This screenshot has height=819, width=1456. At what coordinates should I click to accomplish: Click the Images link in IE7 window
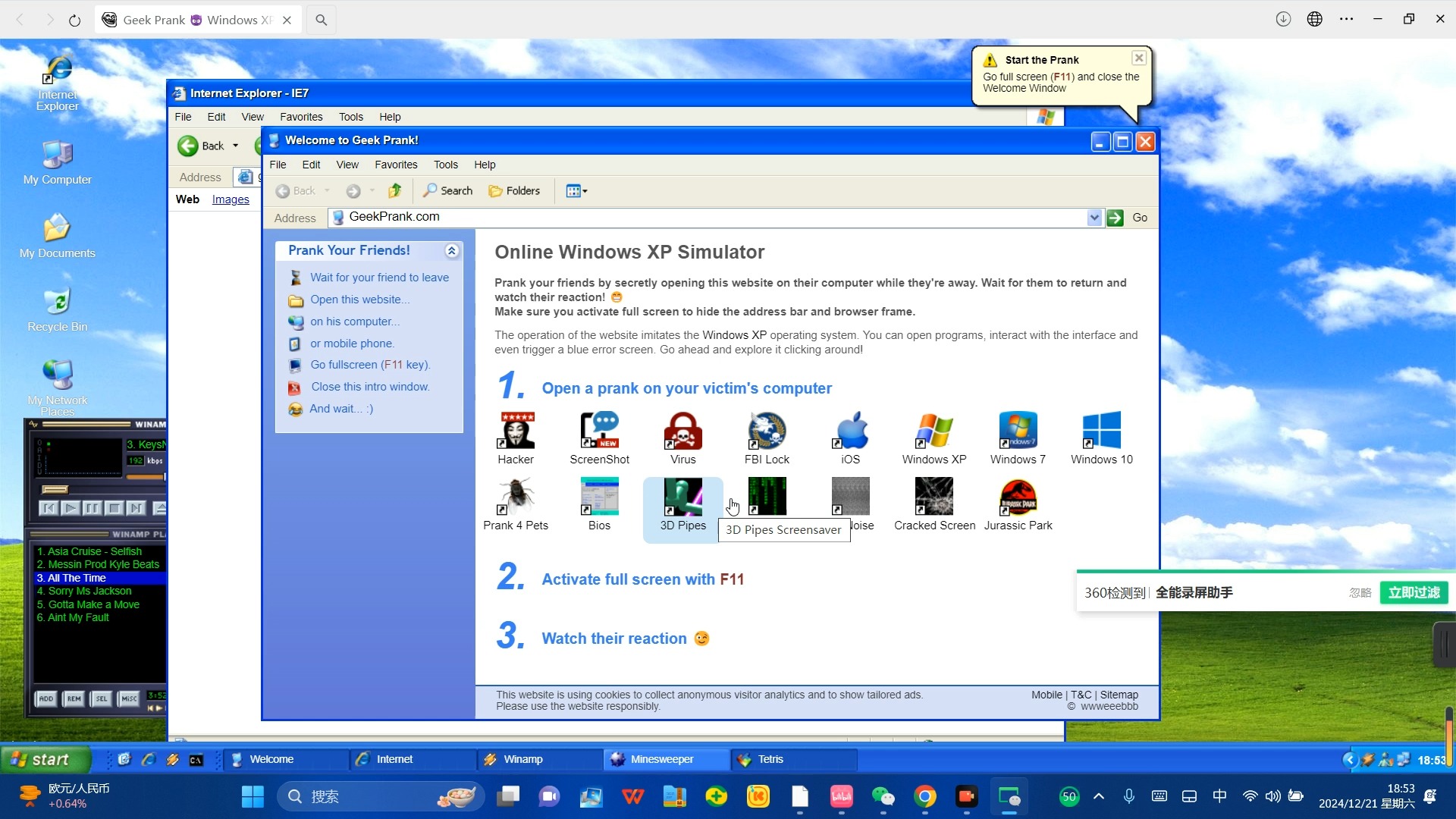coord(231,199)
